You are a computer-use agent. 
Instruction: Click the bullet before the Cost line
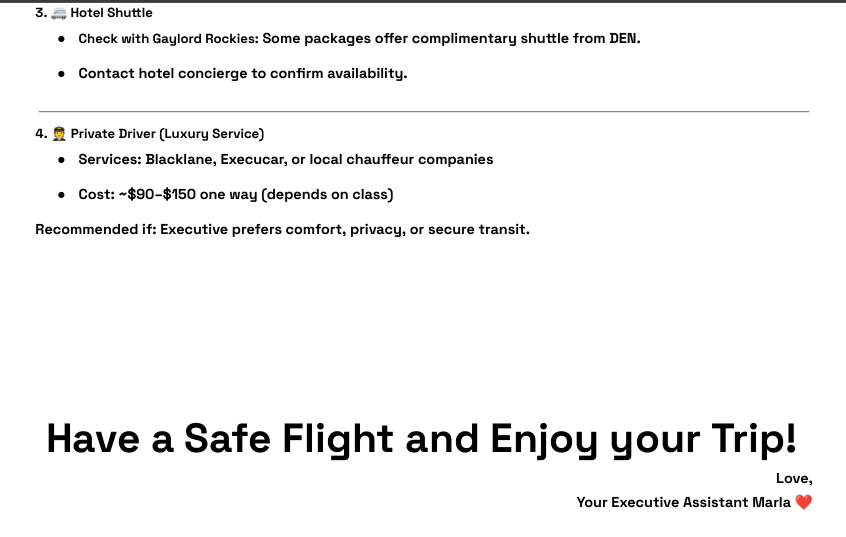pos(61,195)
